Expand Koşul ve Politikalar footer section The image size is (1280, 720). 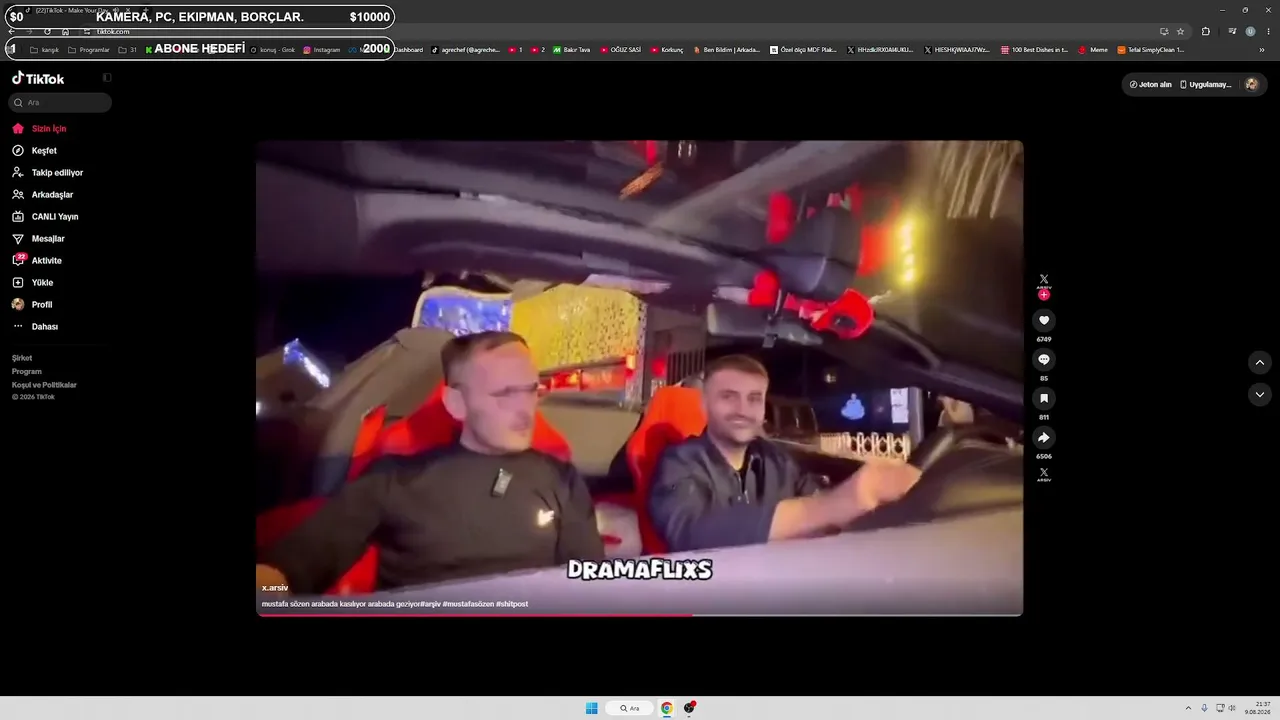click(44, 385)
